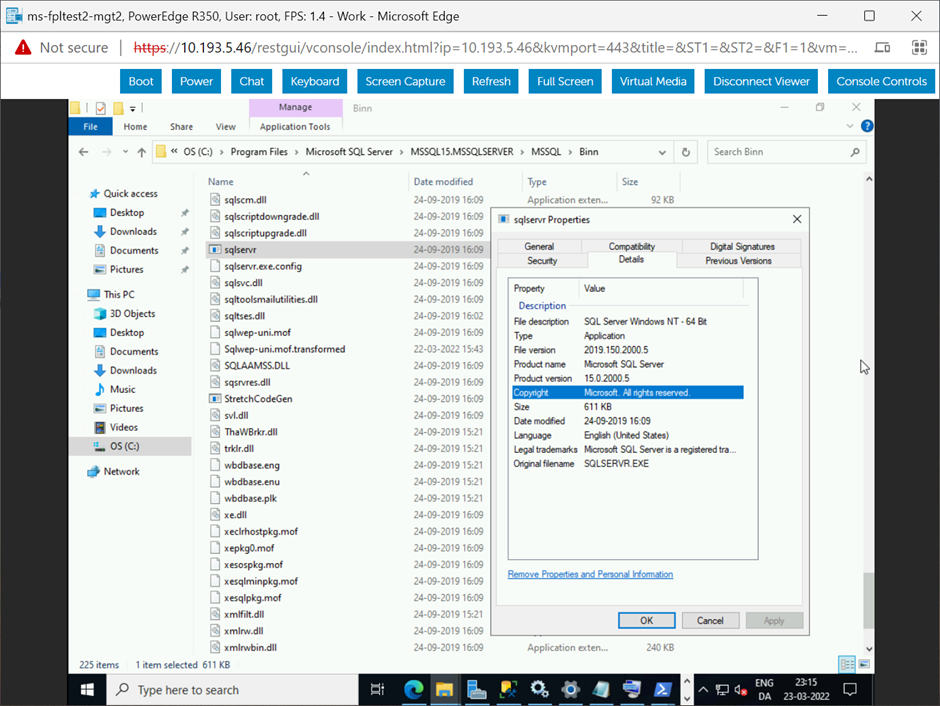Open Virtual Media settings

[x=653, y=82]
